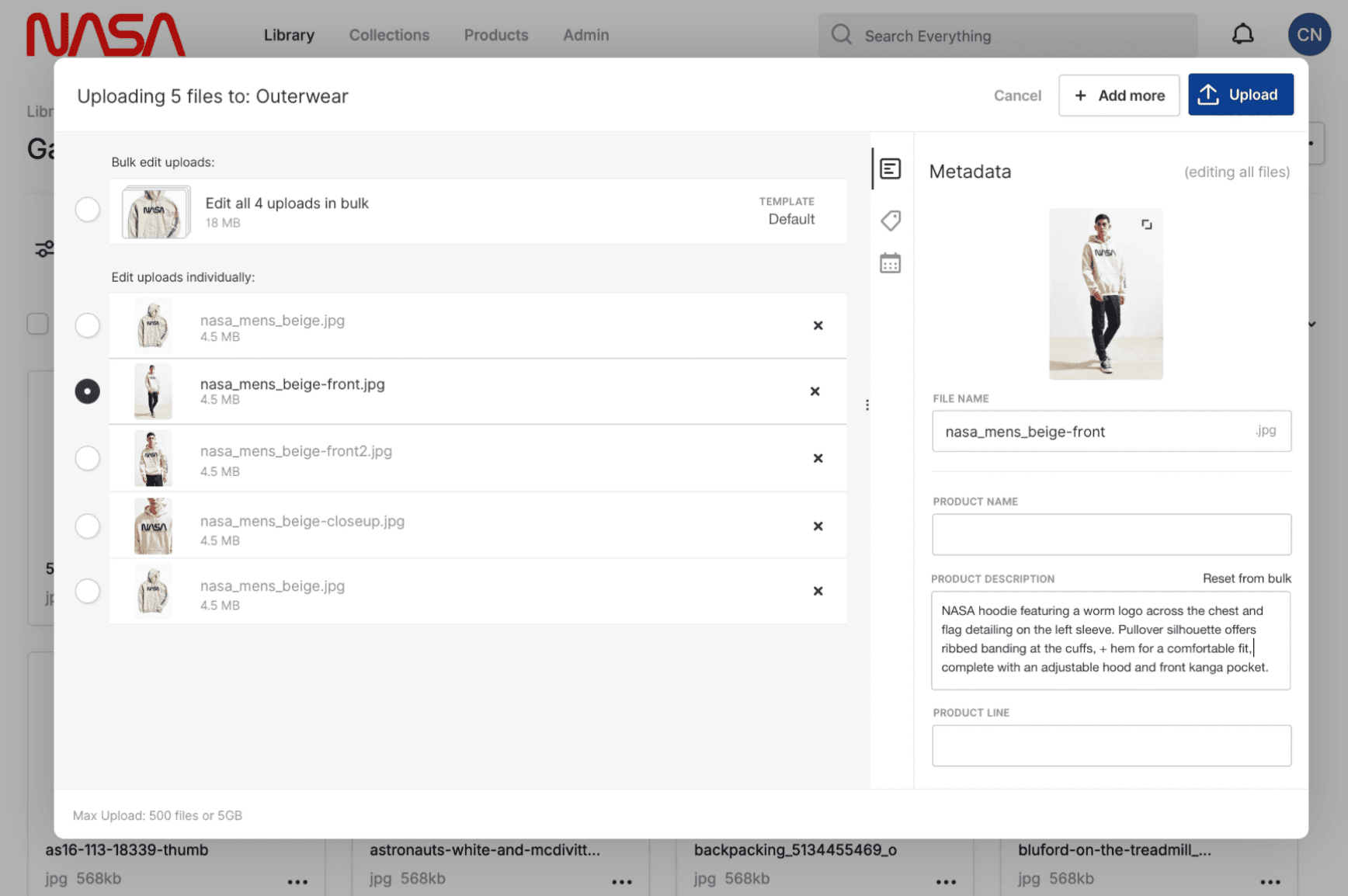Click the vertical dots panel resize handle
This screenshot has width=1348, height=896.
click(867, 405)
